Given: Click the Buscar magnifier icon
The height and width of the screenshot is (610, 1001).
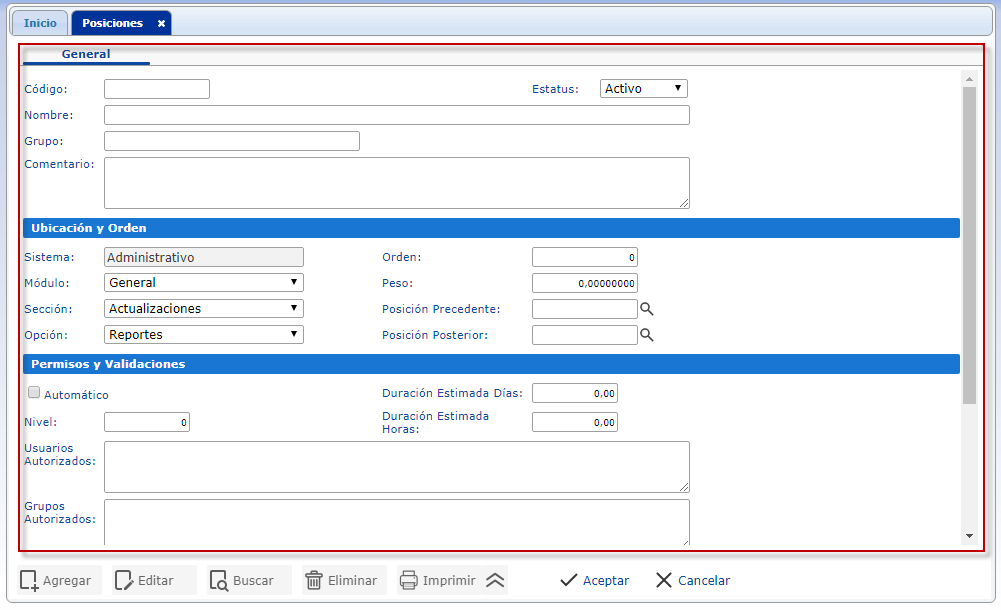Looking at the screenshot, I should tap(219, 581).
